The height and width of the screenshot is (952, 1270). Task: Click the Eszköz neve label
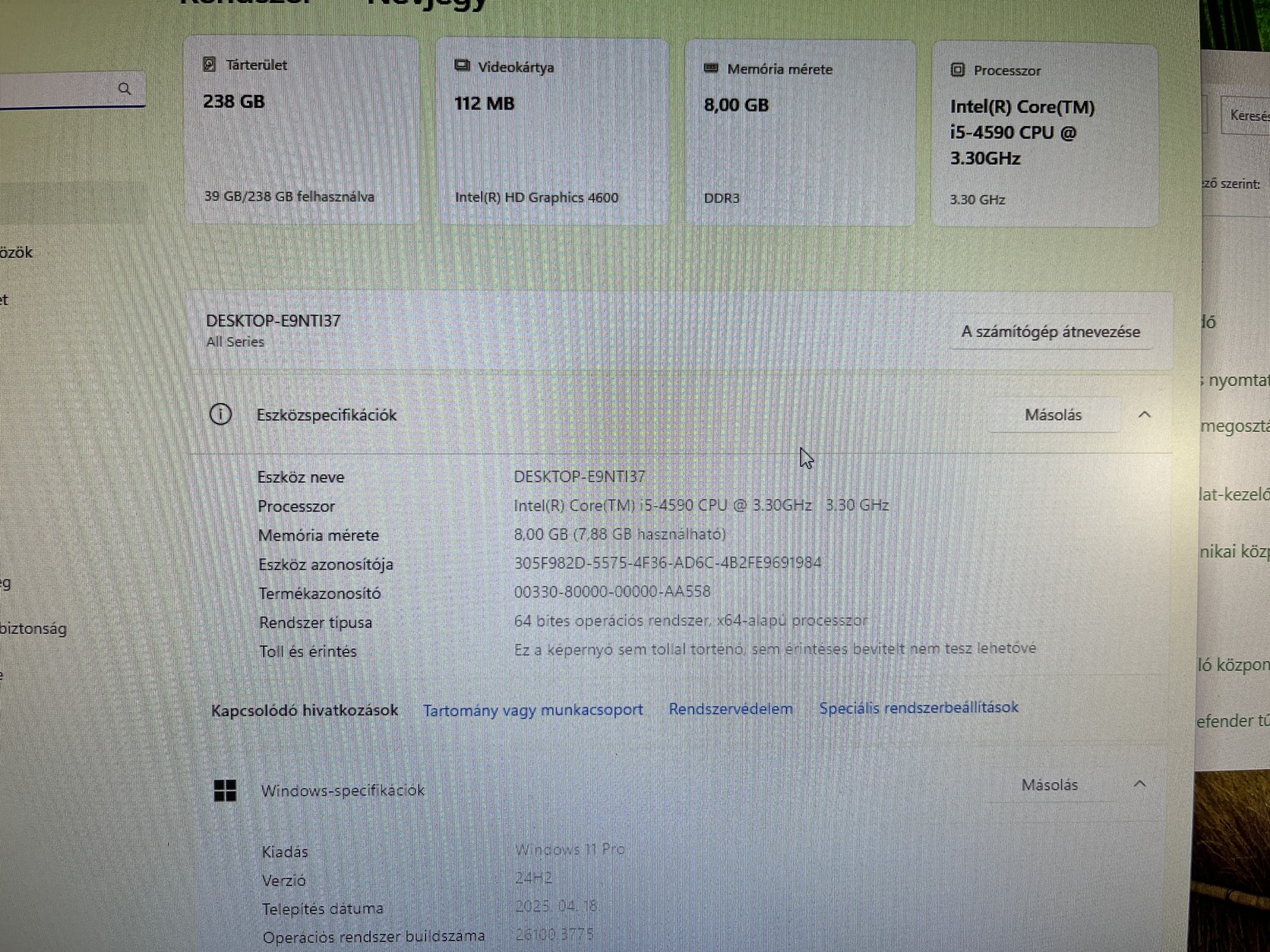[x=301, y=477]
